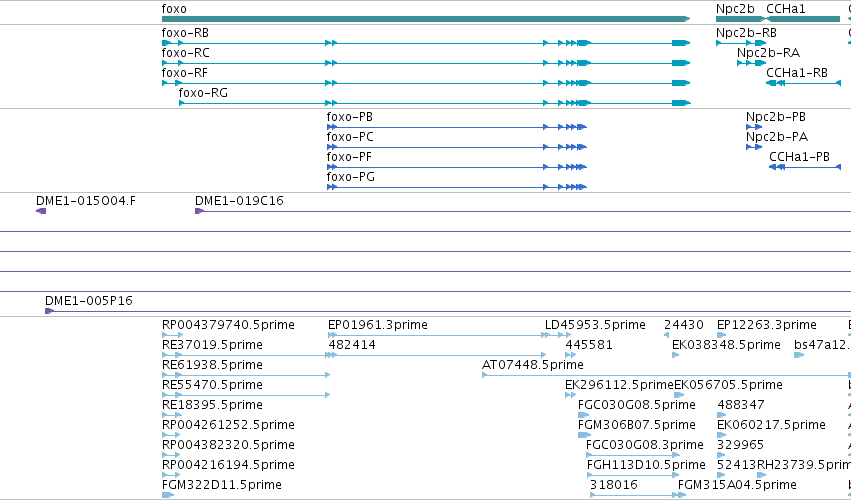Screen dimensions: 851x500
Task: Select EST RE18395.5prime
Action: 212,406
